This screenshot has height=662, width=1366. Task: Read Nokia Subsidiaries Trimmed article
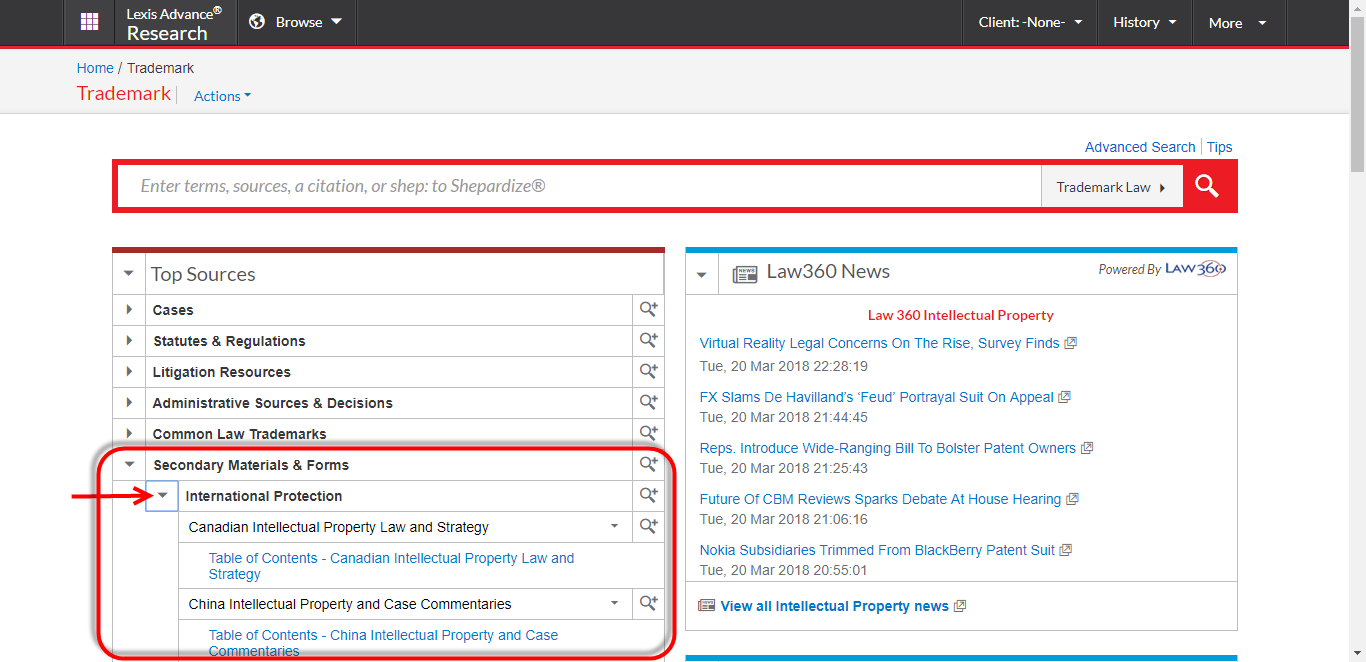point(877,550)
